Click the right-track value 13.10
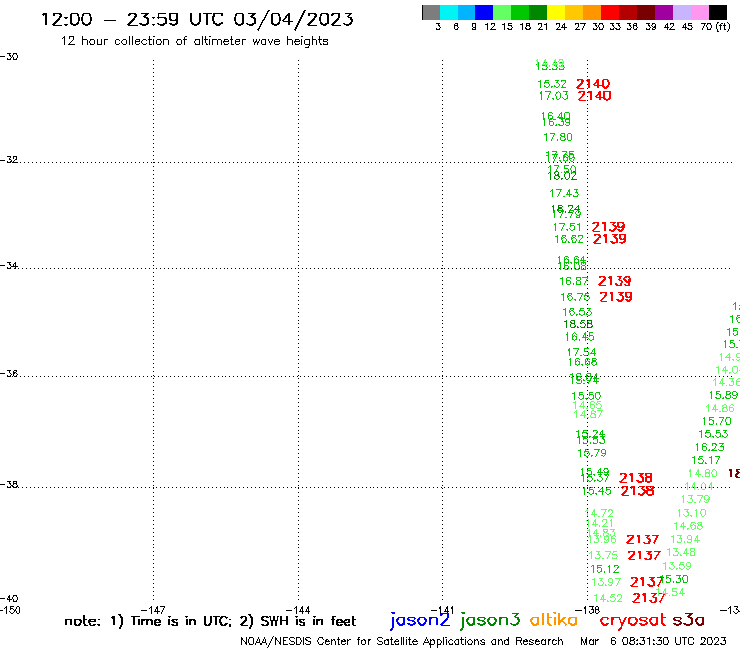The width and height of the screenshot is (740, 650). [691, 513]
